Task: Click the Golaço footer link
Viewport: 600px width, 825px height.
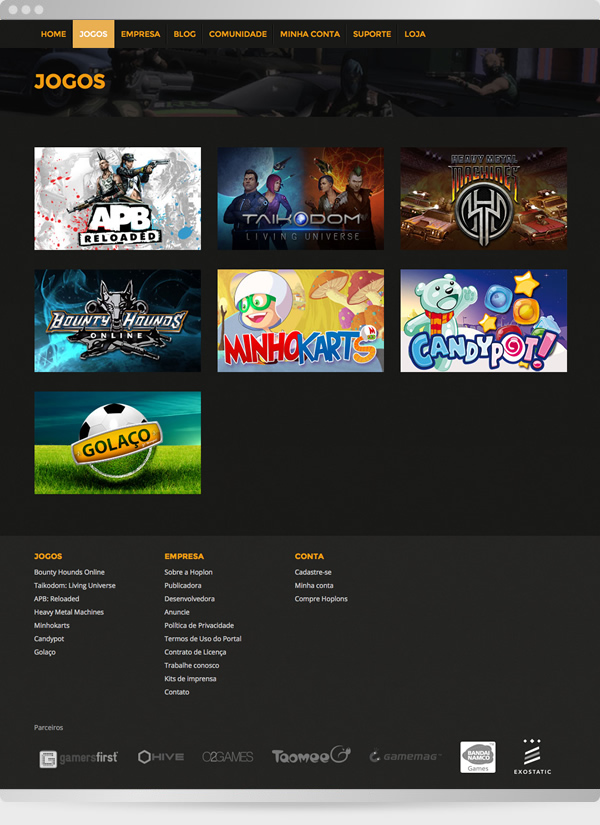Action: [x=45, y=652]
